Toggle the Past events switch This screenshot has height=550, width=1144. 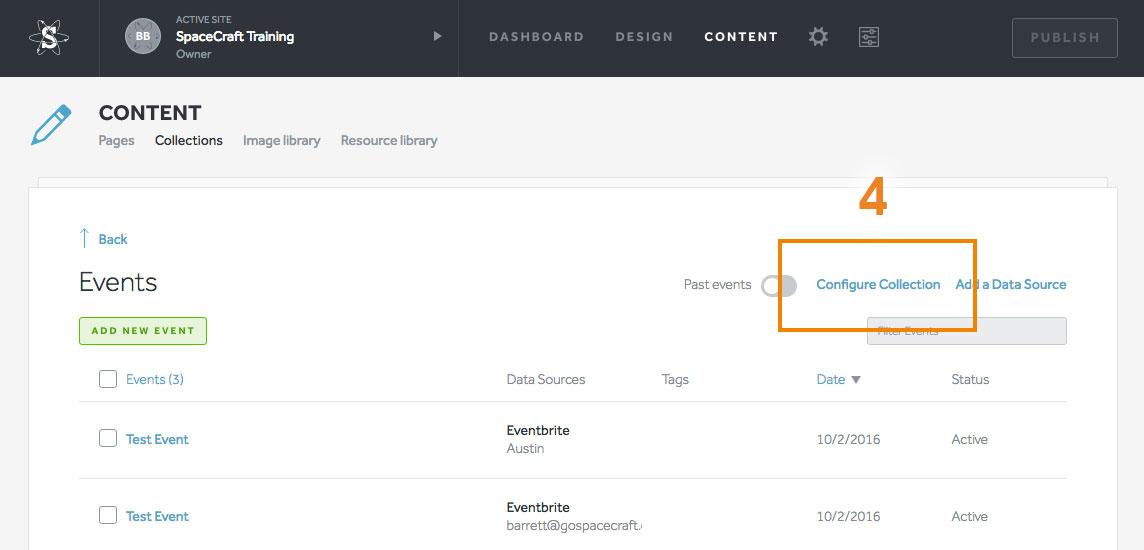point(779,286)
